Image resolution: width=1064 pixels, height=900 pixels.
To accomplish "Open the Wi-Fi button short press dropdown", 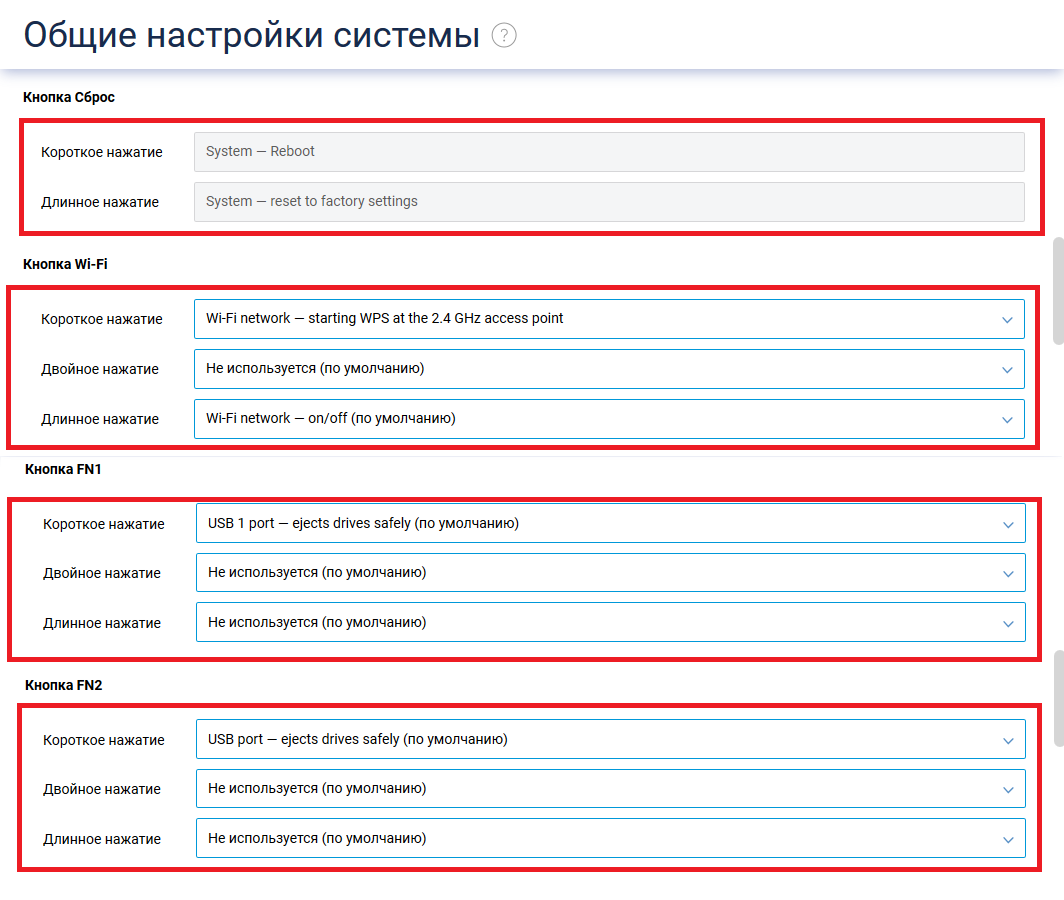I will [x=609, y=319].
